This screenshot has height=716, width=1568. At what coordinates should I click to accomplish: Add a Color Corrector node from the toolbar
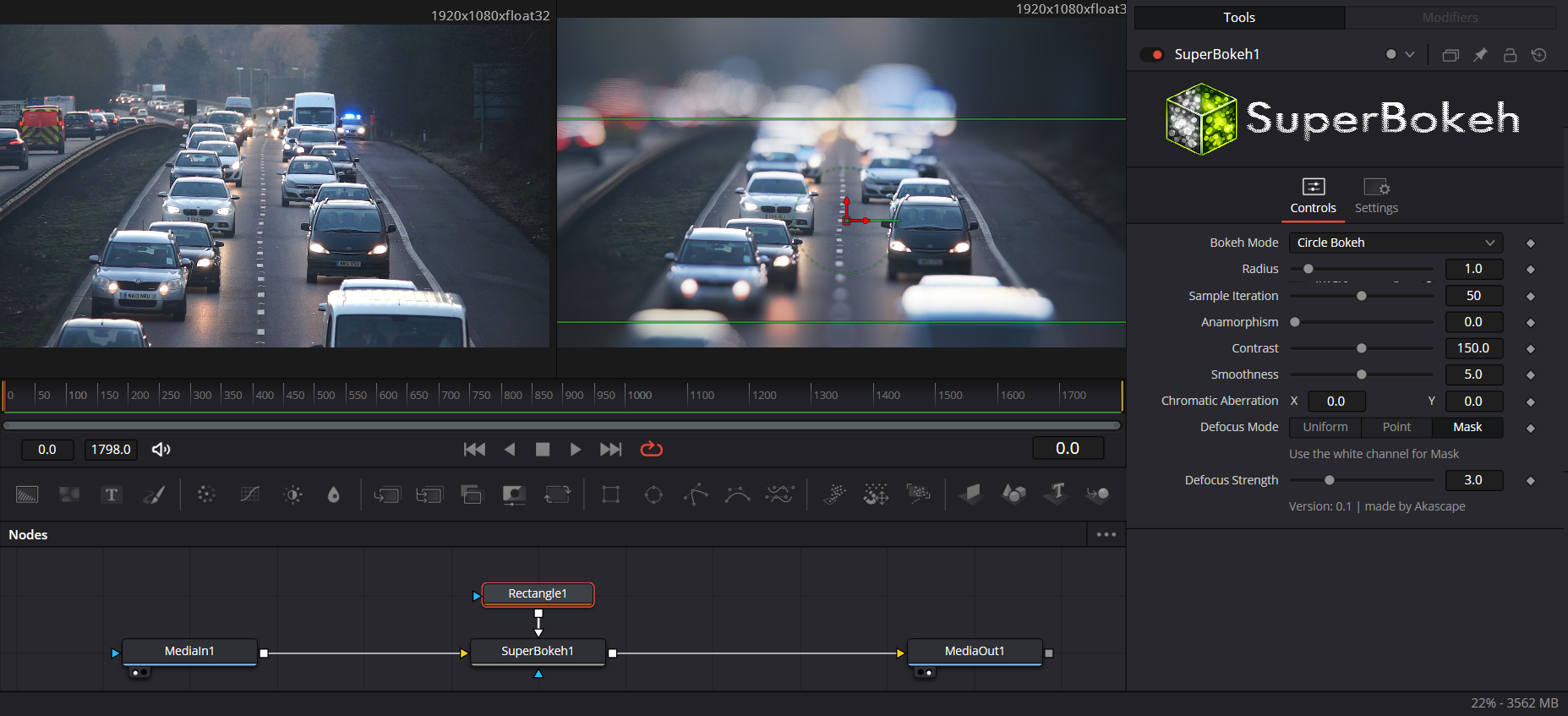(x=206, y=495)
